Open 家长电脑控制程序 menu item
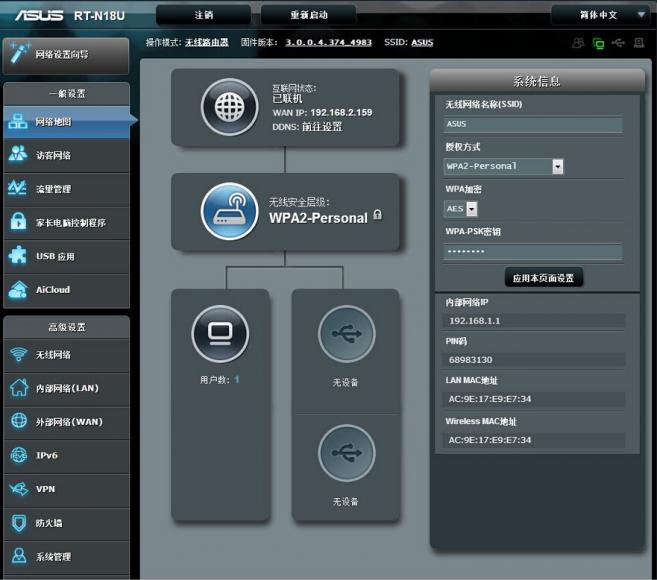 (66, 223)
